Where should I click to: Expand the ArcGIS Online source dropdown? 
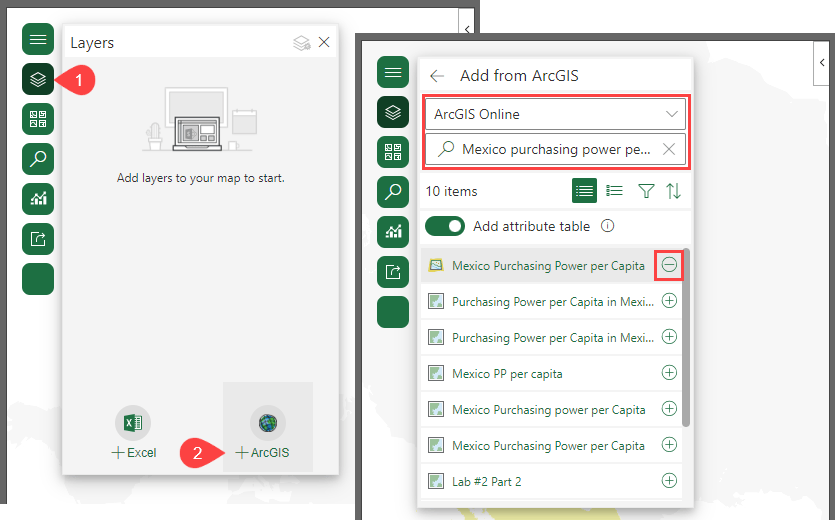pyautogui.click(x=555, y=114)
